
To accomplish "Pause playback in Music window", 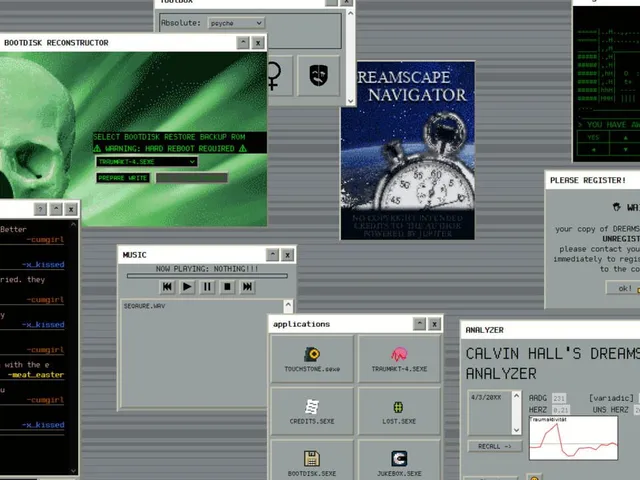I will [207, 287].
